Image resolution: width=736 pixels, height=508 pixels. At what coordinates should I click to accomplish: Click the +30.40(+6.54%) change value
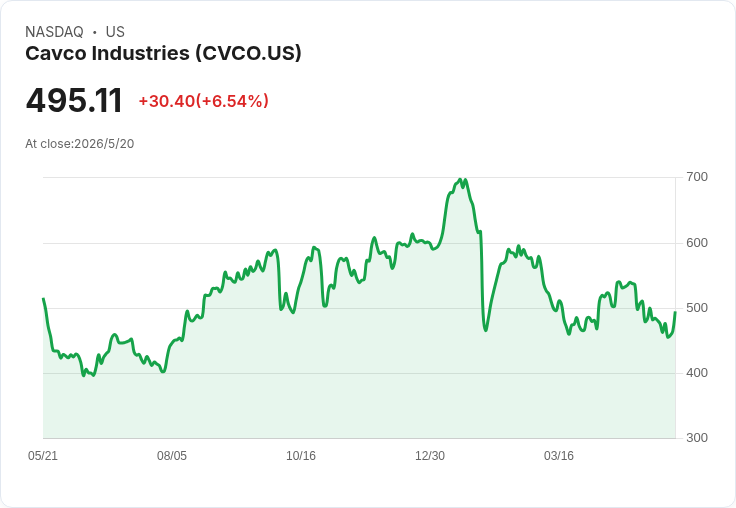[204, 101]
